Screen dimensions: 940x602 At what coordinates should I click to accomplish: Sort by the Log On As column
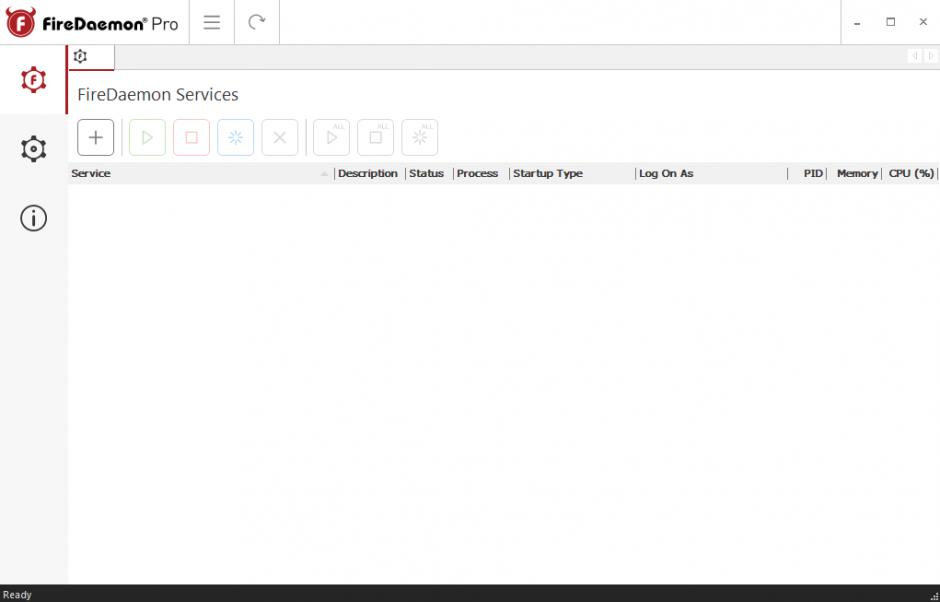coord(712,173)
